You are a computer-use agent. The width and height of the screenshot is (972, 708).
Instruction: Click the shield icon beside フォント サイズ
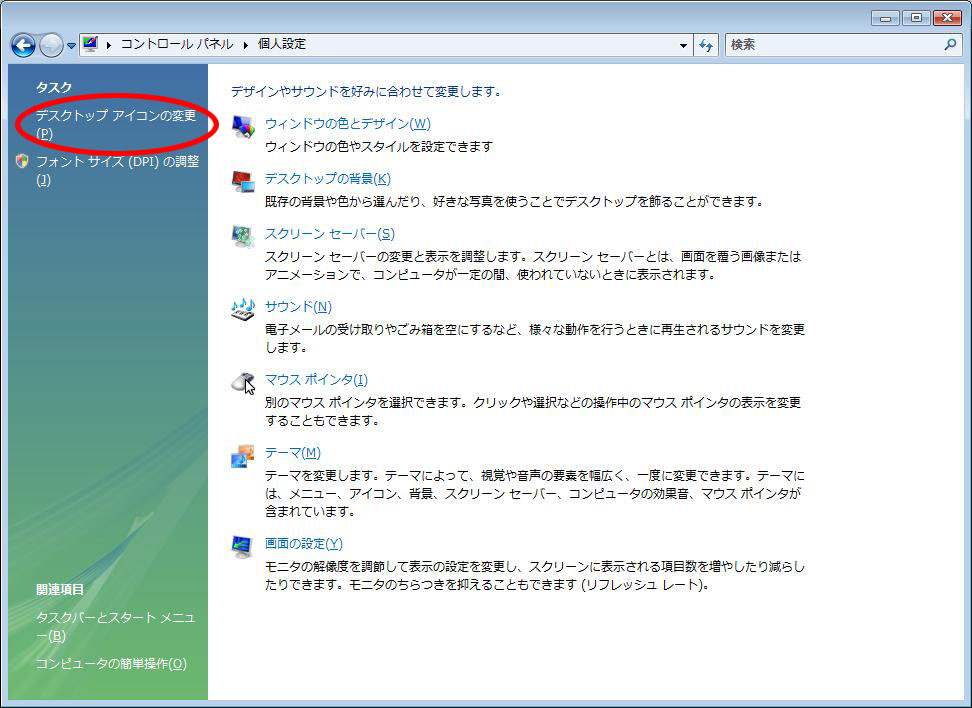pyautogui.click(x=22, y=162)
